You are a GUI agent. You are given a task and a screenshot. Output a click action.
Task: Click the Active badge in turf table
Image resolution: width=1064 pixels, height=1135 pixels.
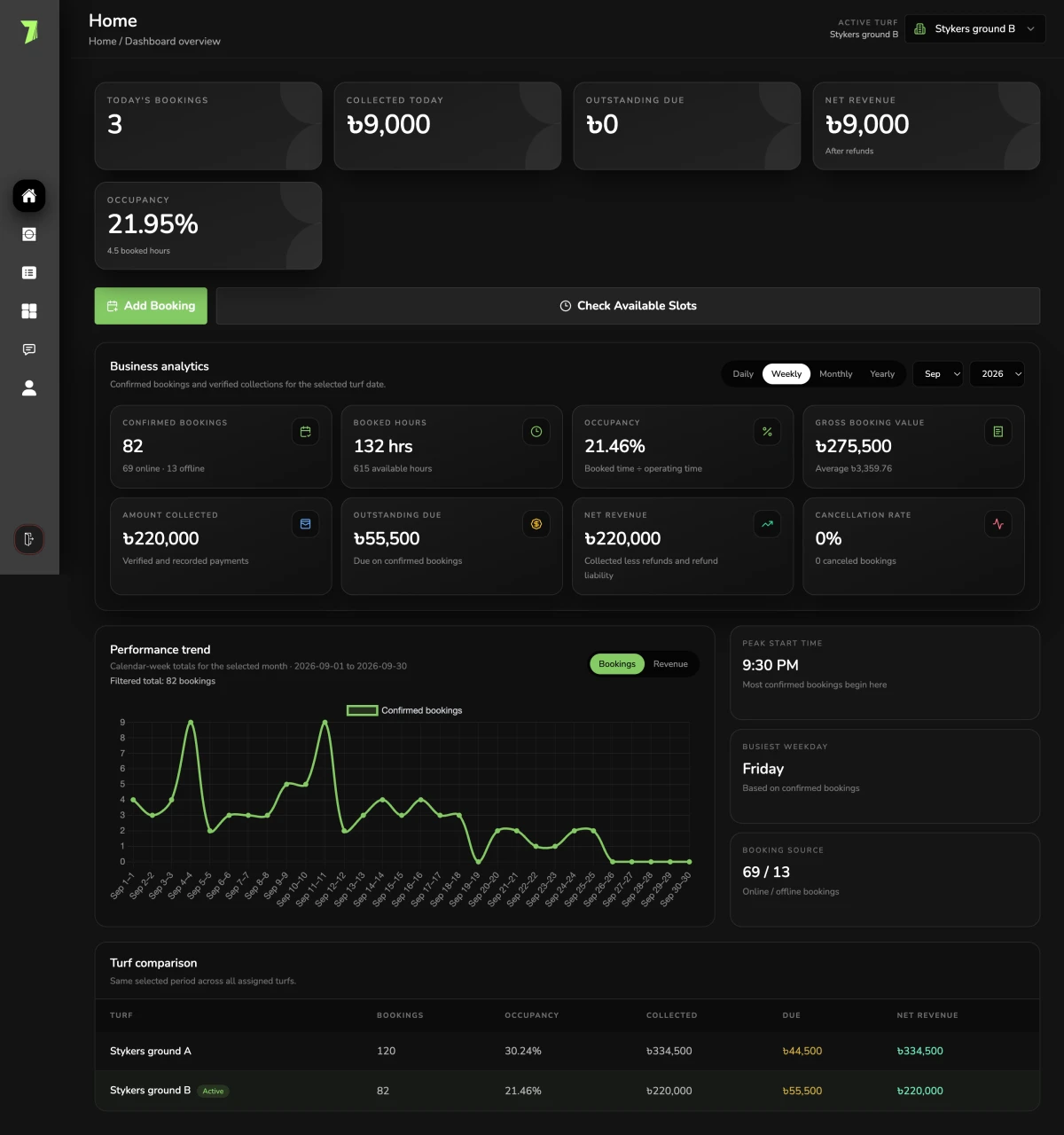pos(213,1092)
